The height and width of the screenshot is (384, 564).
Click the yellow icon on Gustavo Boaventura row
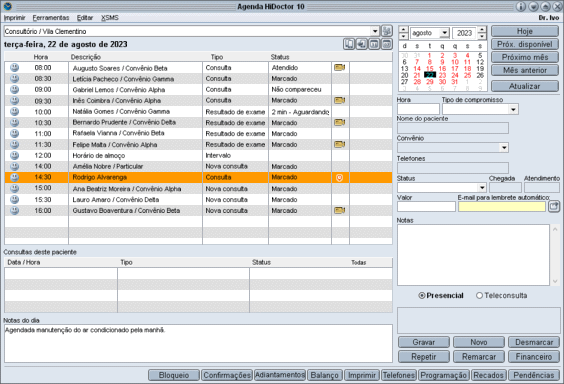[x=340, y=210]
